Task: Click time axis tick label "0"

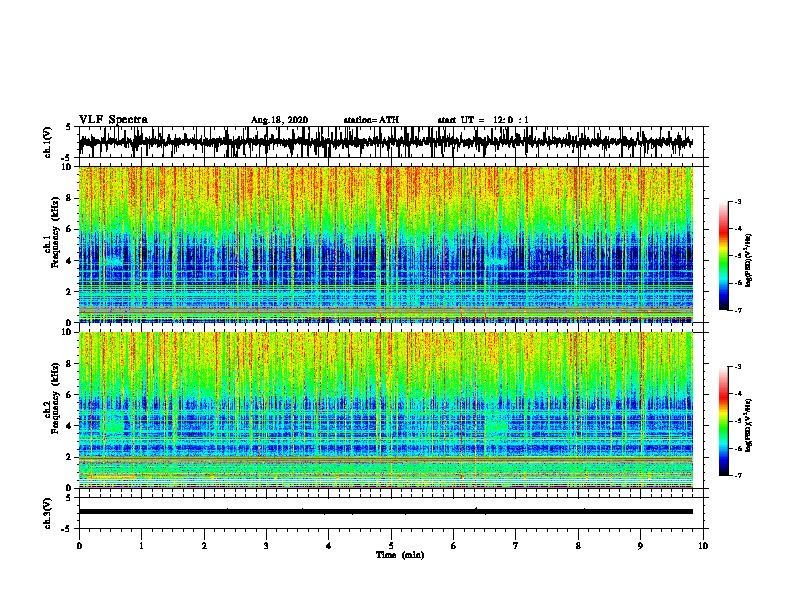Action: coord(79,546)
